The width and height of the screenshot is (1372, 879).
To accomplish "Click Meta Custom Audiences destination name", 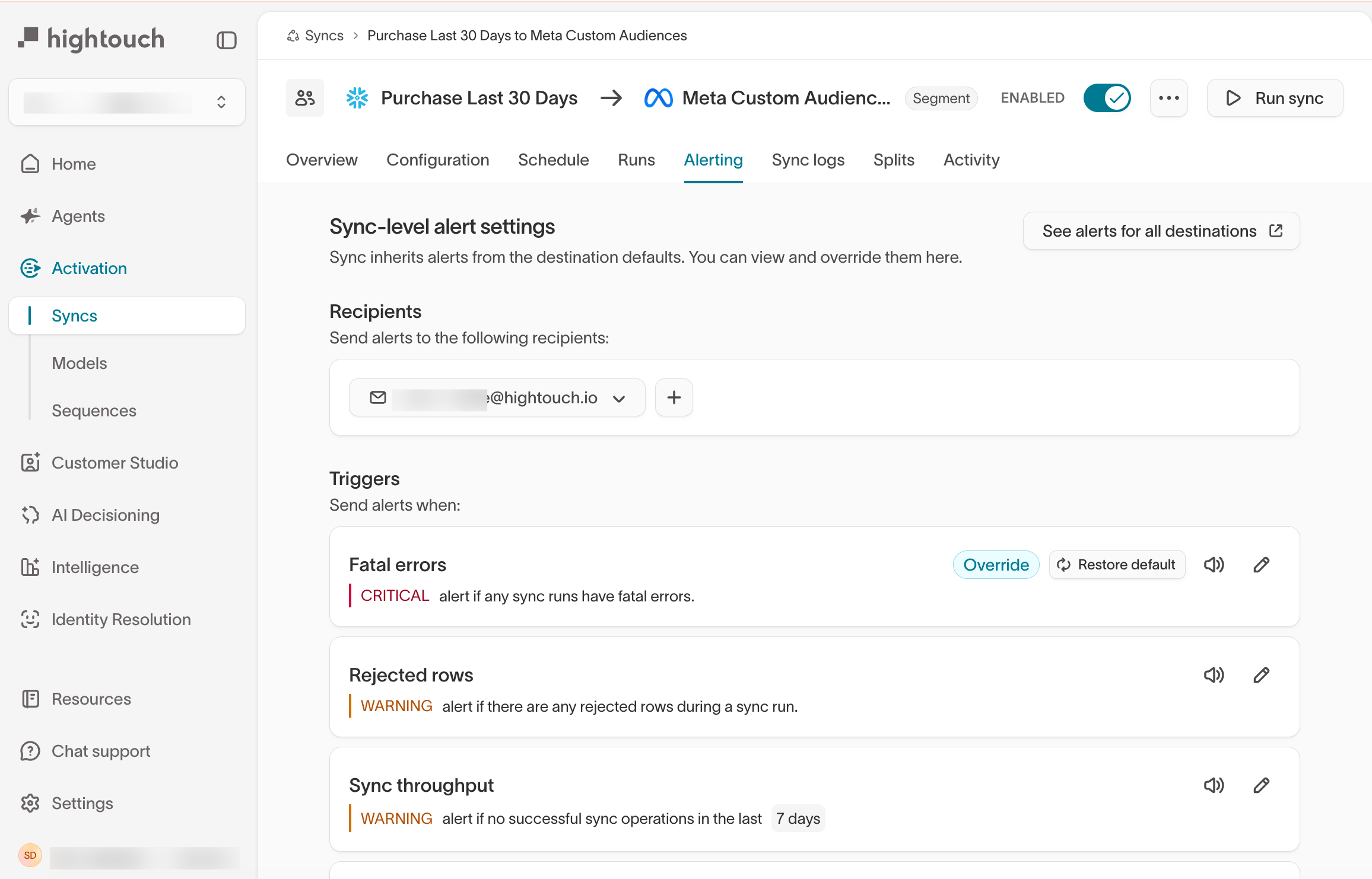I will [x=786, y=98].
